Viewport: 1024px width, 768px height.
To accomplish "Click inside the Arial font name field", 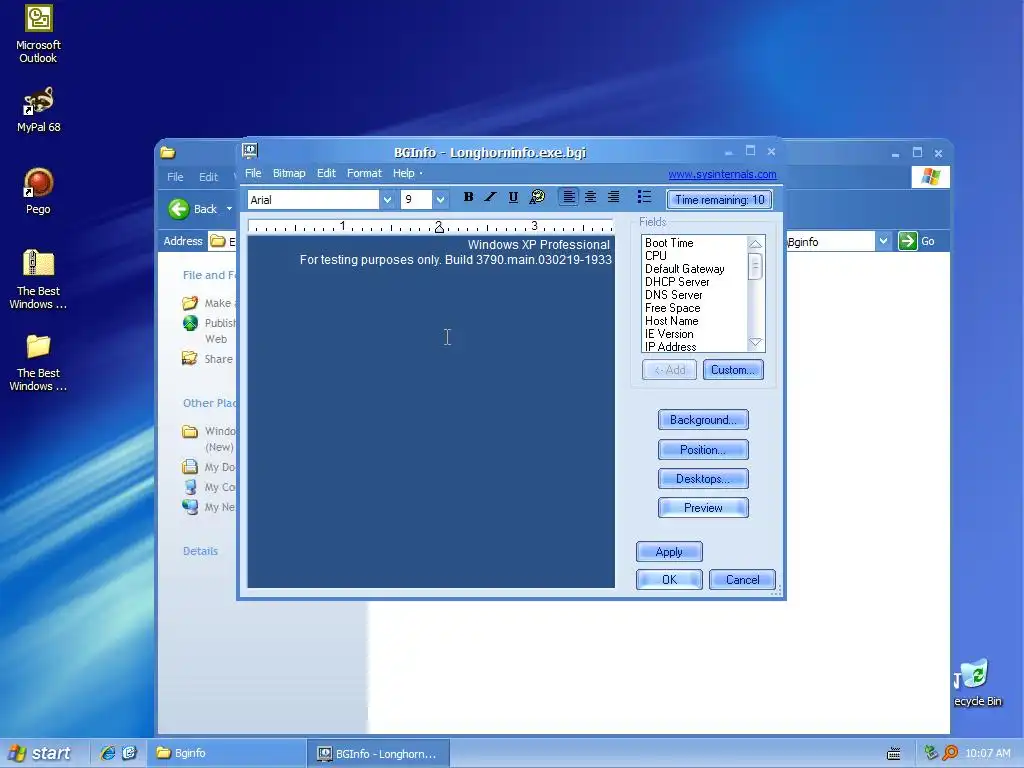I will click(313, 199).
